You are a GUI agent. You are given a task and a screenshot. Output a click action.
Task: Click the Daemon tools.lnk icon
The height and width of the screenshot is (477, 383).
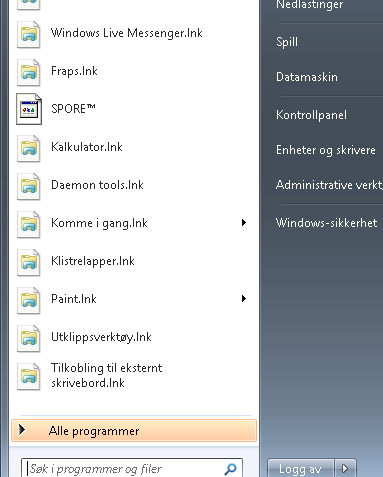tap(29, 186)
